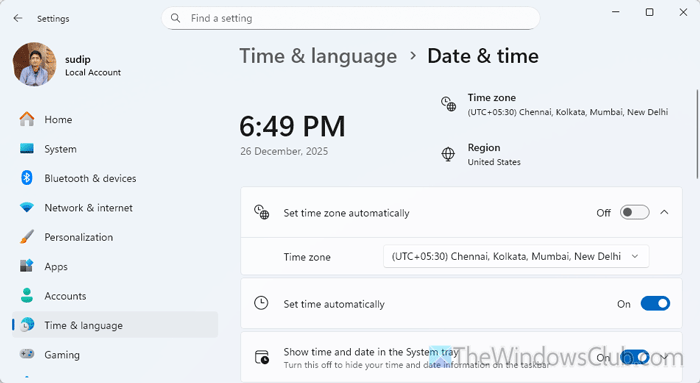This screenshot has height=383, width=700.
Task: Click the Time zone header entry
Action: (x=567, y=104)
